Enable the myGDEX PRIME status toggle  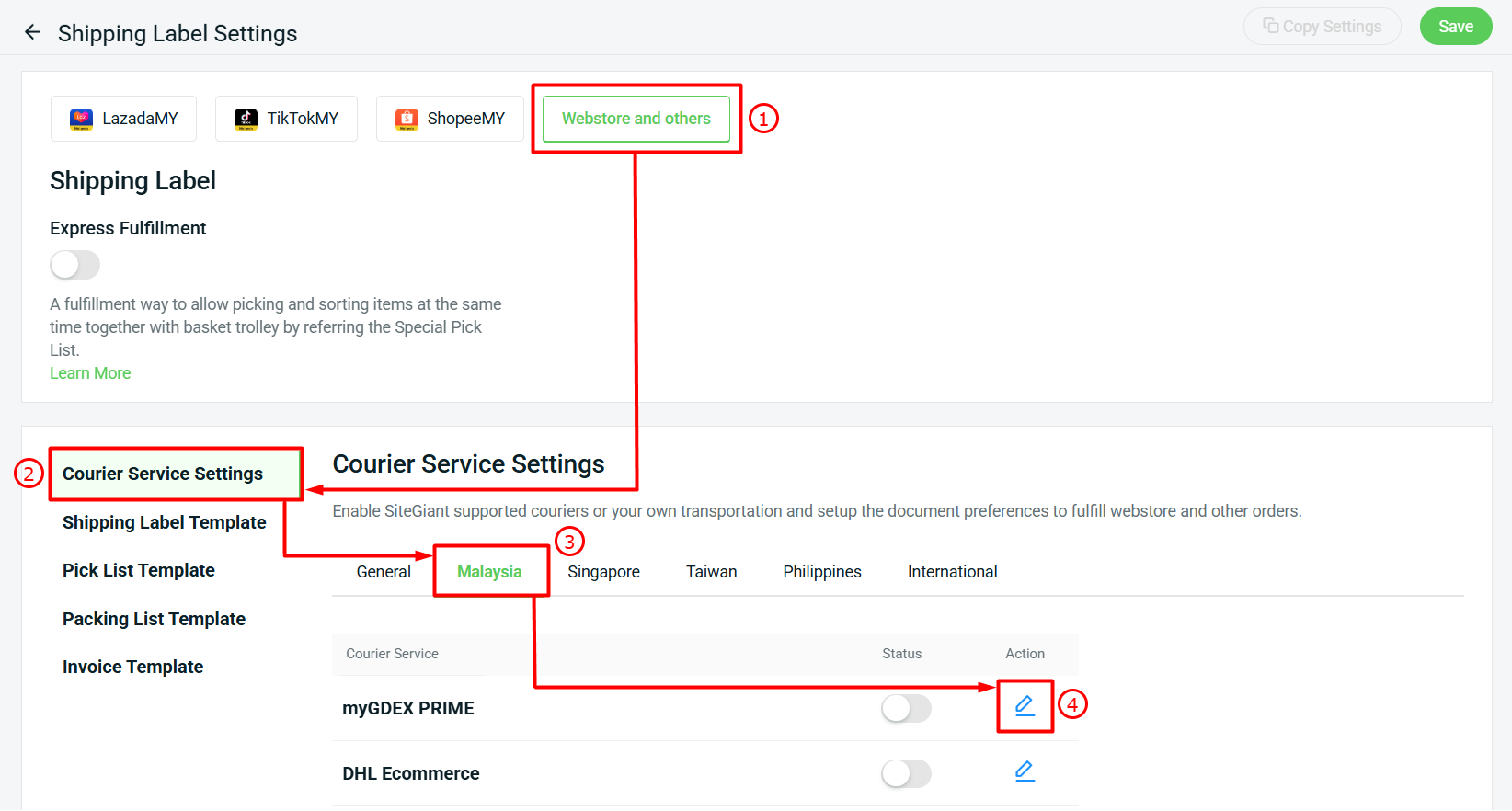(x=906, y=708)
